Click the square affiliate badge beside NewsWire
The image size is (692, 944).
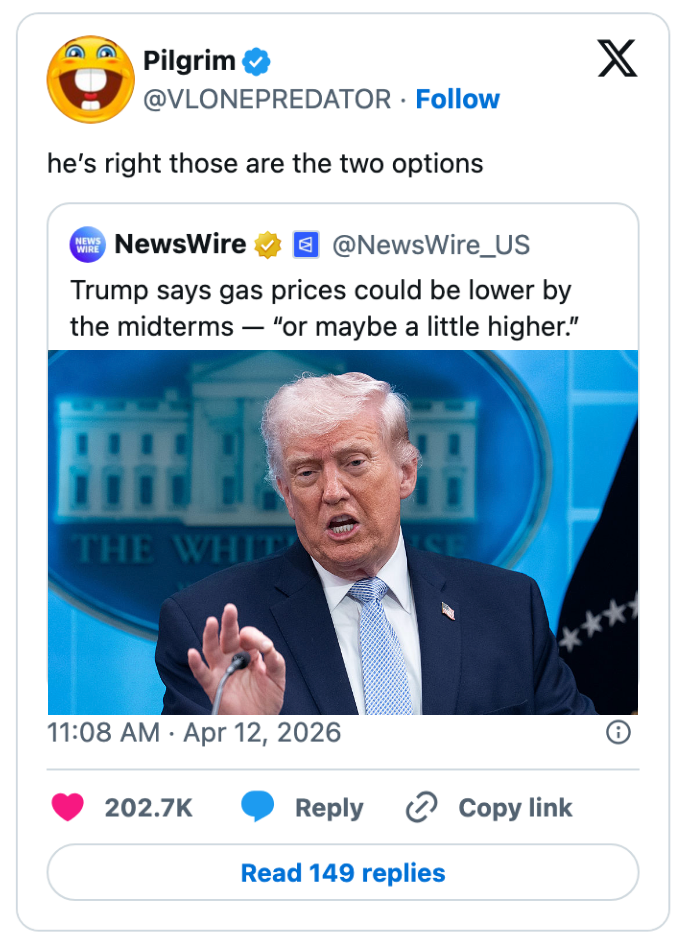click(305, 244)
